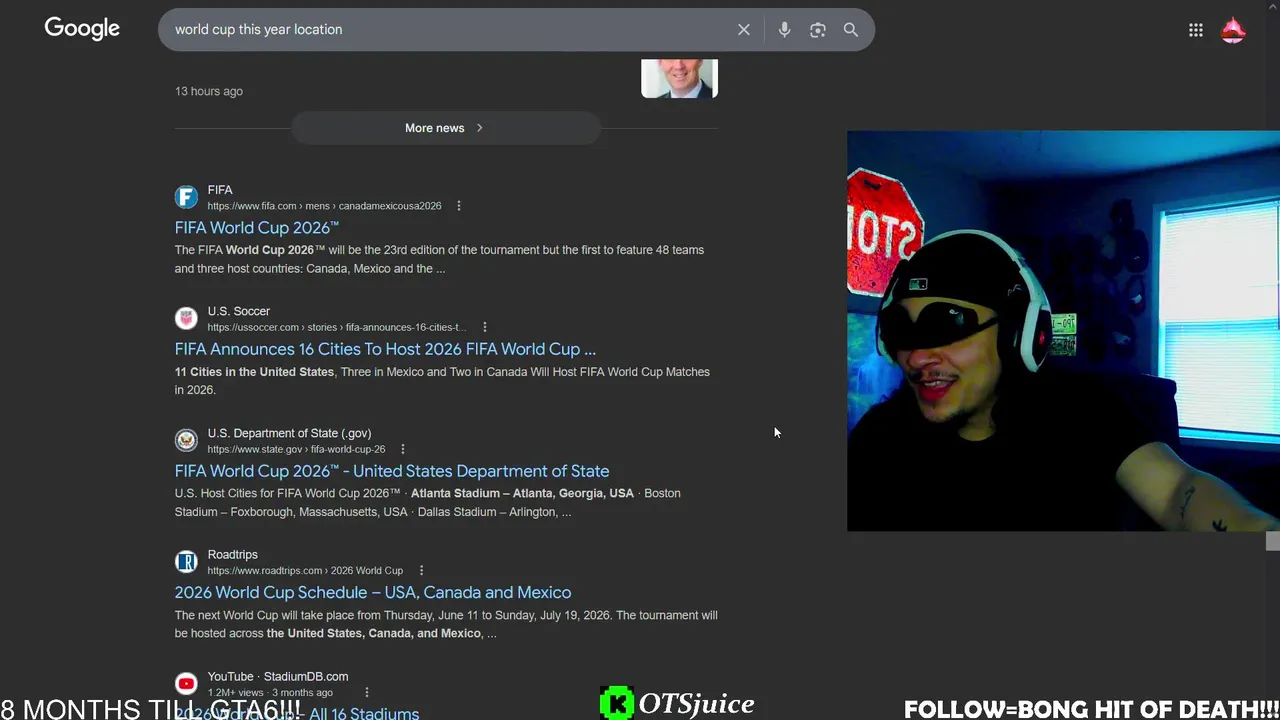
Task: Open 2026 World Cup Schedule link
Action: pos(373,593)
